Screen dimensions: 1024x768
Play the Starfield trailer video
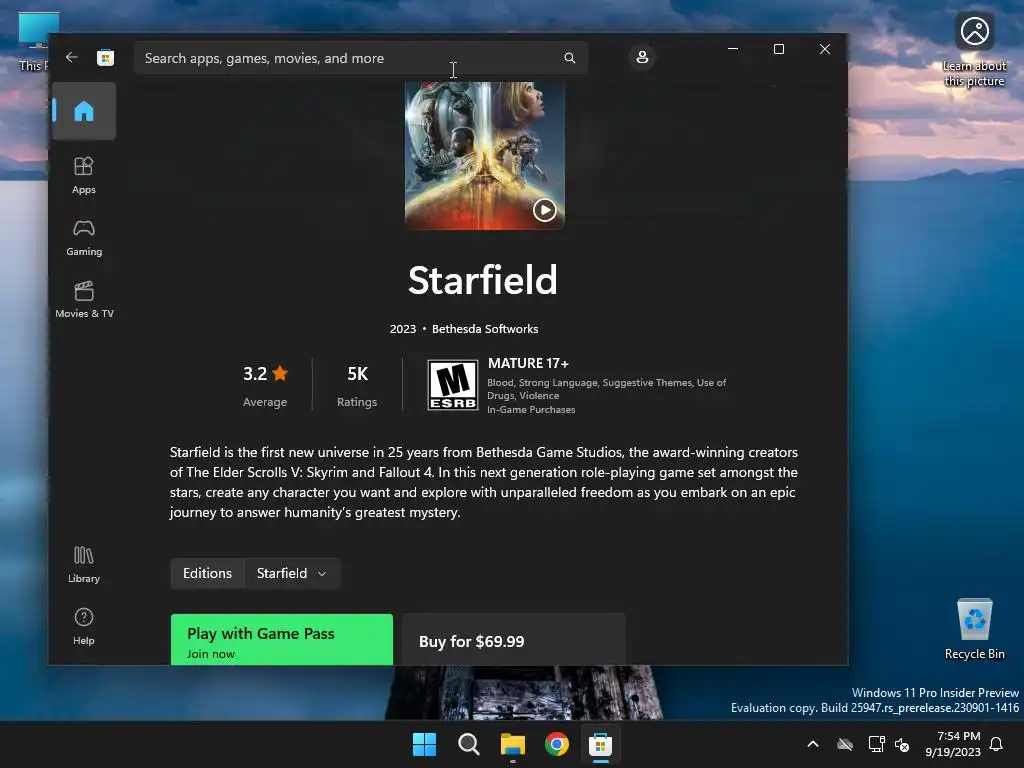pyautogui.click(x=545, y=210)
